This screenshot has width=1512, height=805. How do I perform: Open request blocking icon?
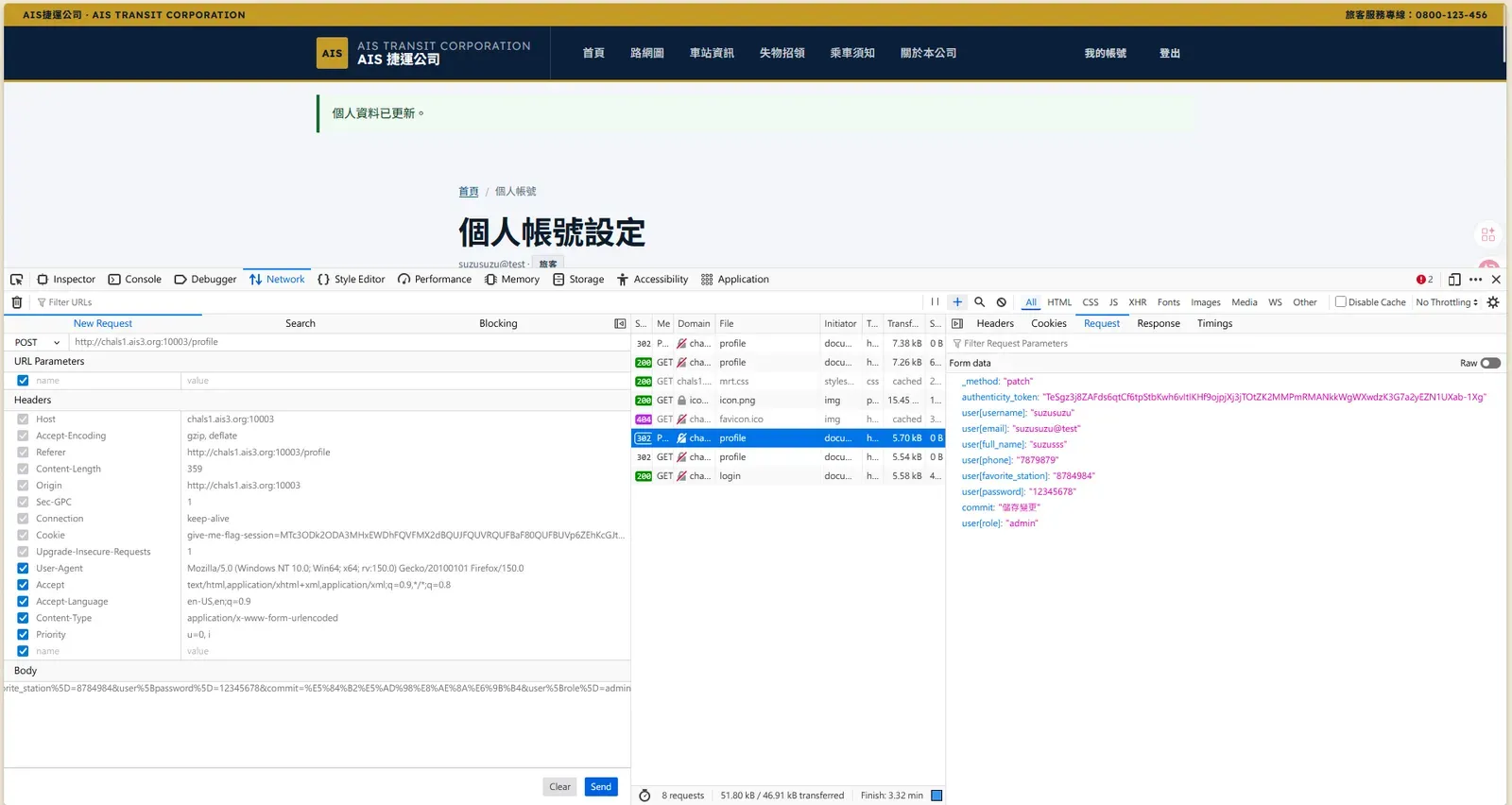tap(1002, 302)
